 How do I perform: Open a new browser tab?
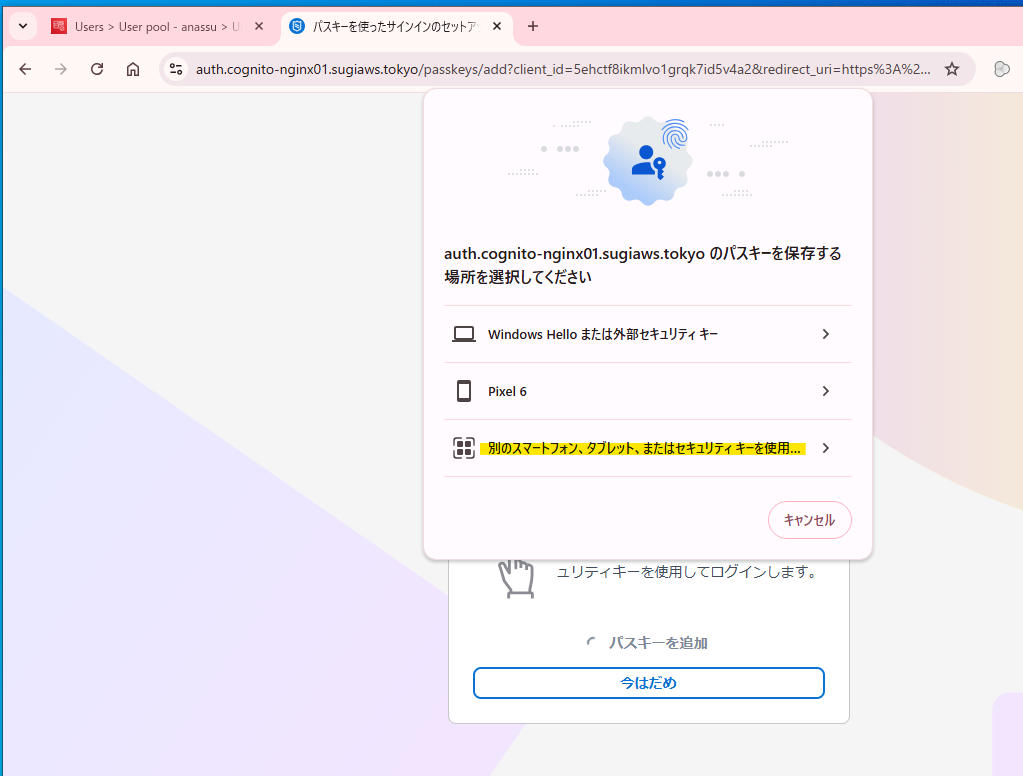[x=532, y=26]
